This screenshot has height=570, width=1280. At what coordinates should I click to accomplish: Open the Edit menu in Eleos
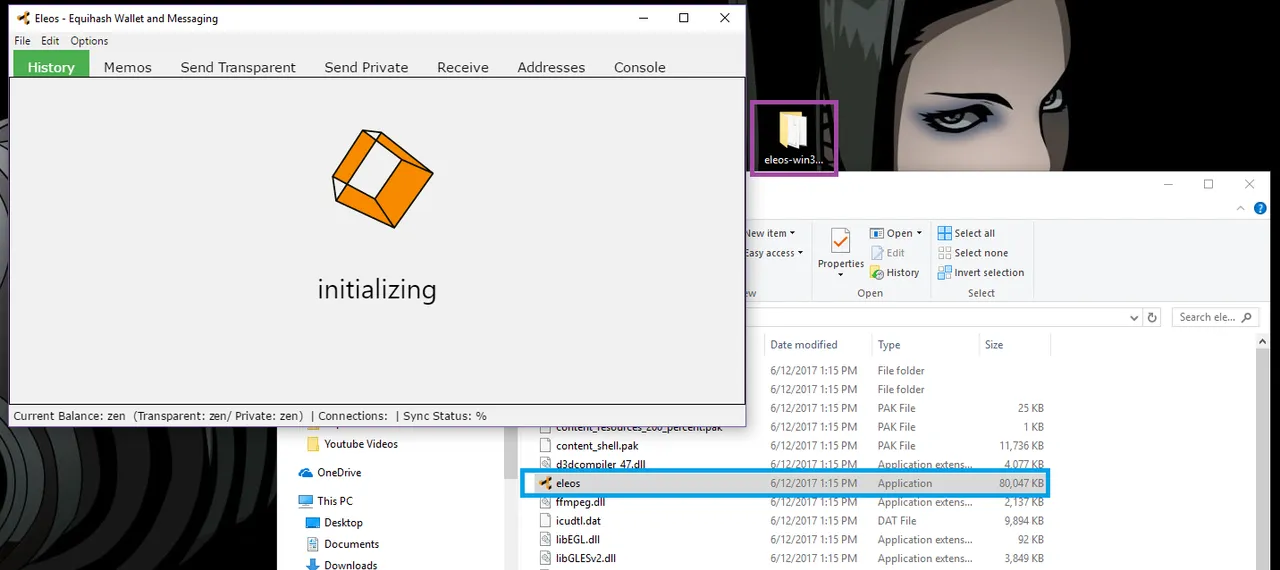(x=50, y=41)
